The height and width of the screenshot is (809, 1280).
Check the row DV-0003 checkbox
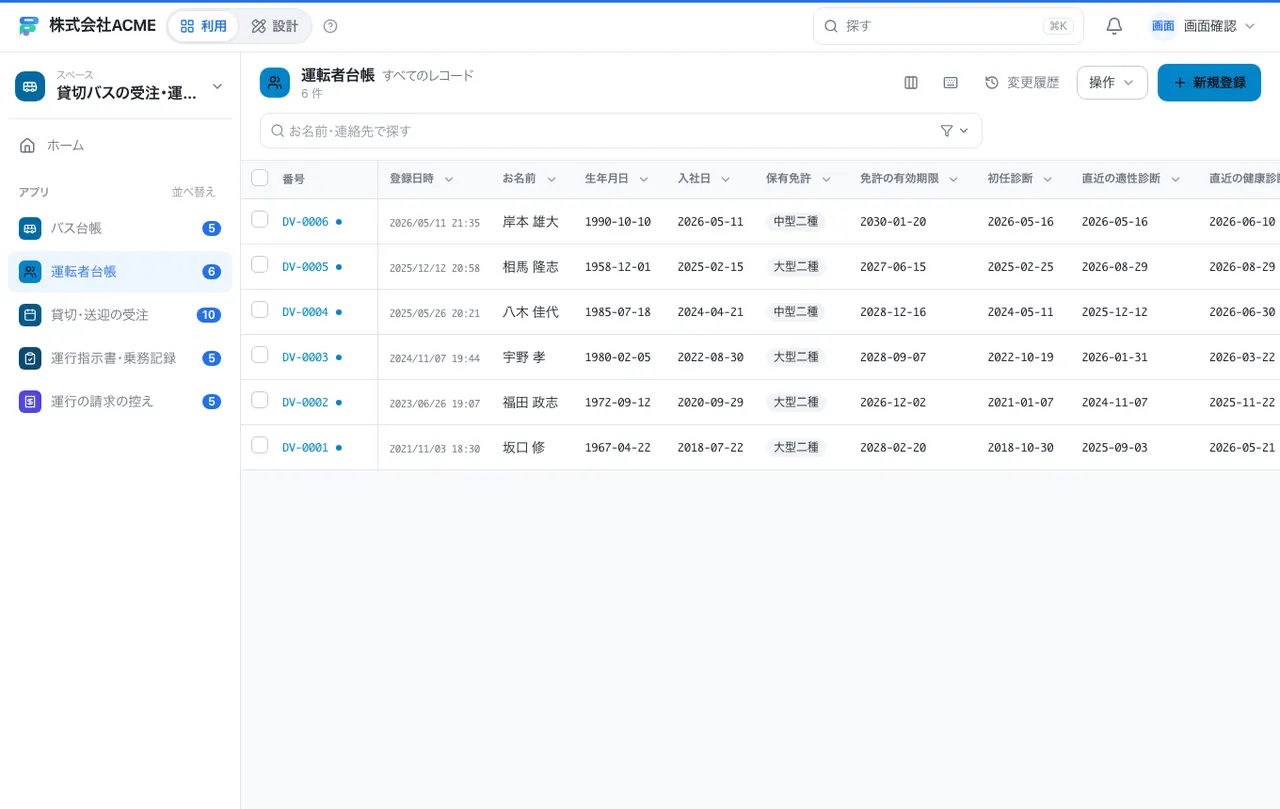[260, 354]
